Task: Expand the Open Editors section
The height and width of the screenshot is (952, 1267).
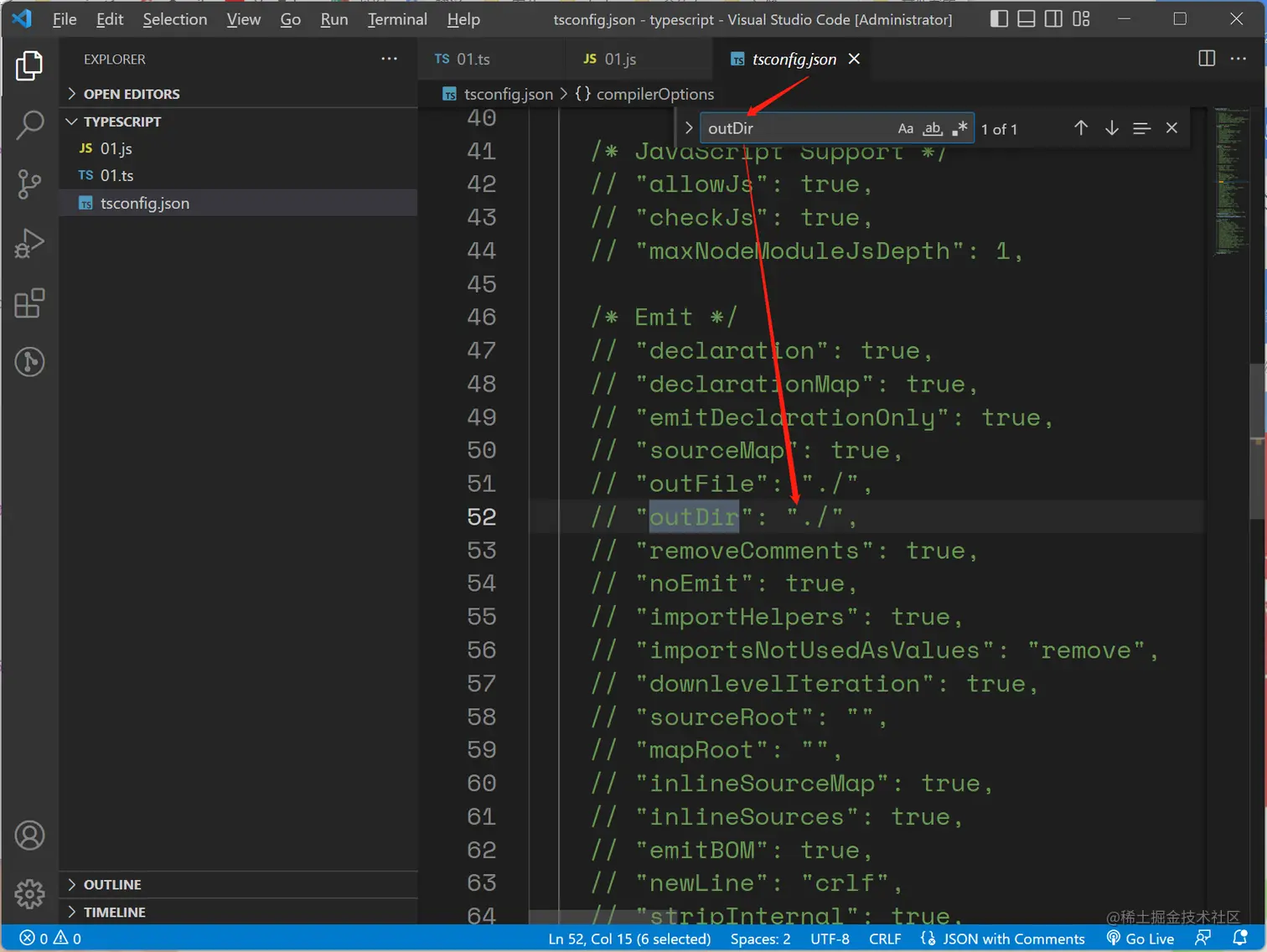Action: (x=238, y=94)
